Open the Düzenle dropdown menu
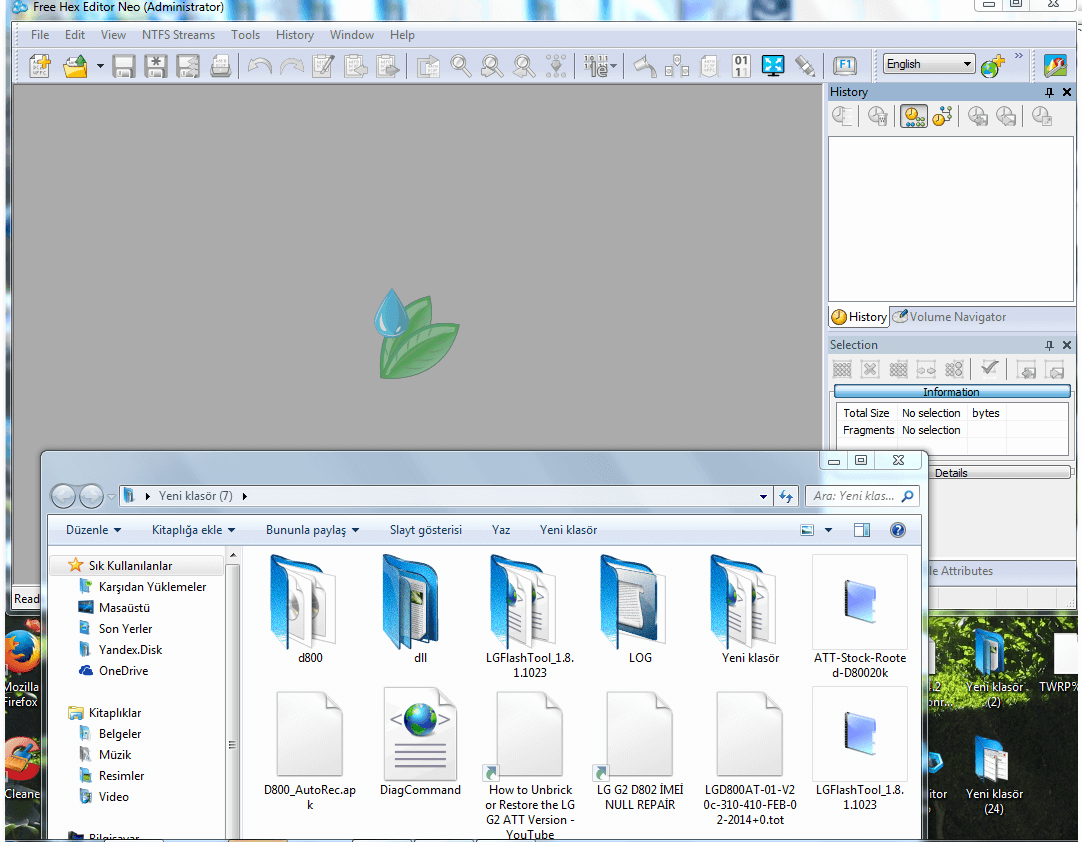Image resolution: width=1082 pixels, height=842 pixels. pyautogui.click(x=93, y=530)
